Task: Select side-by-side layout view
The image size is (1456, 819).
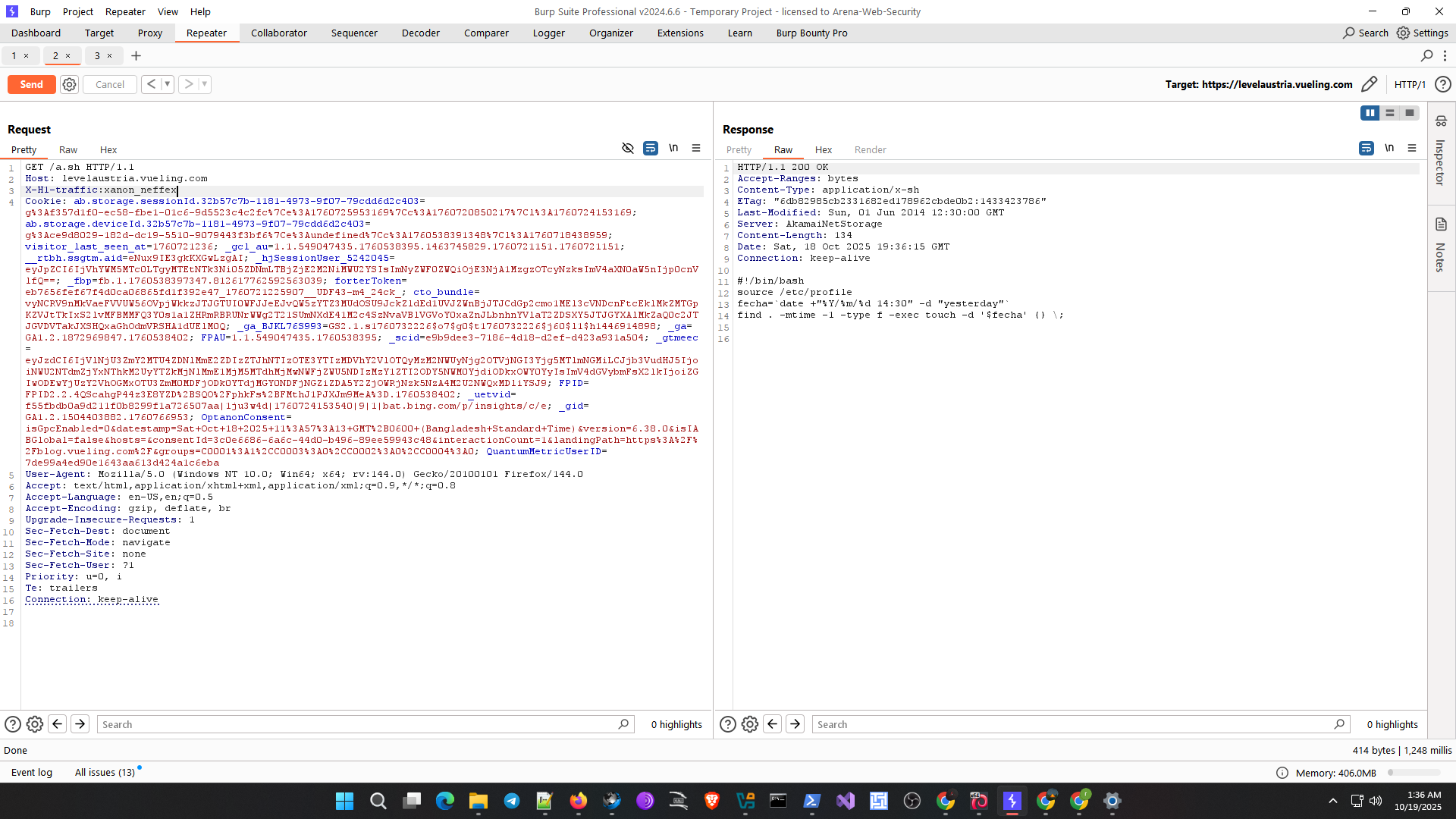Action: click(x=1370, y=113)
